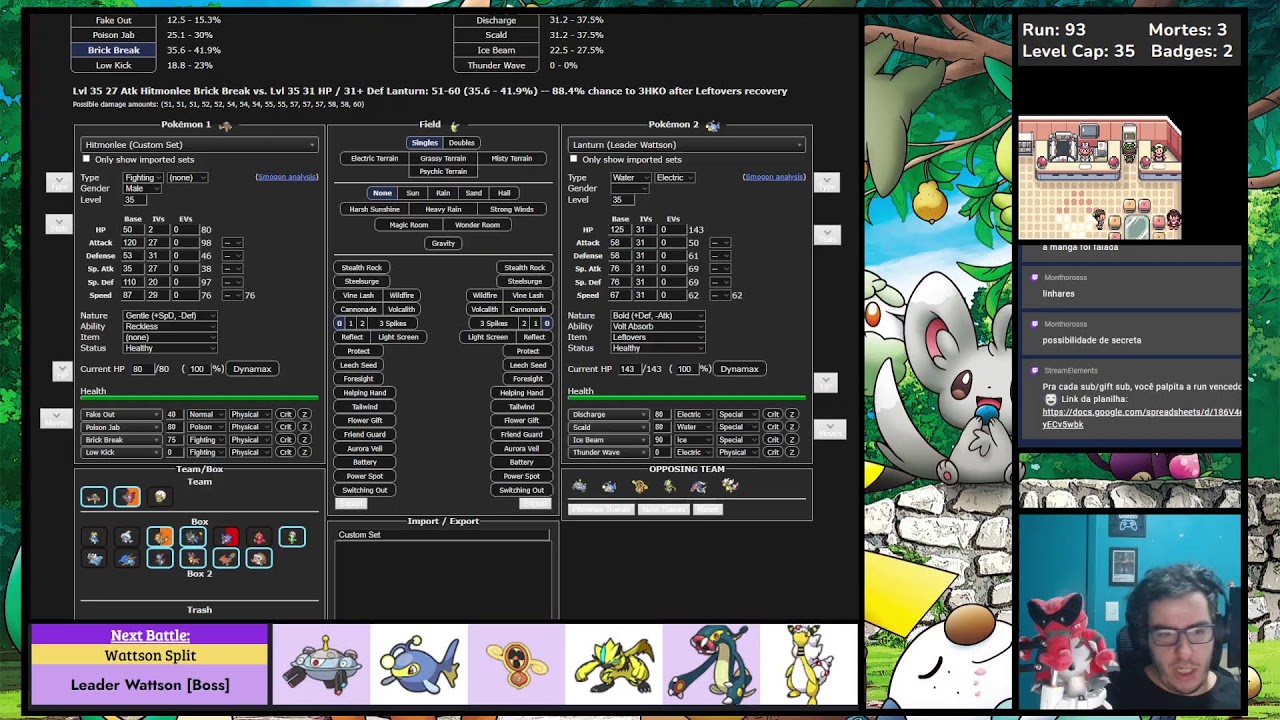Click the Wonder Room button

[477, 225]
